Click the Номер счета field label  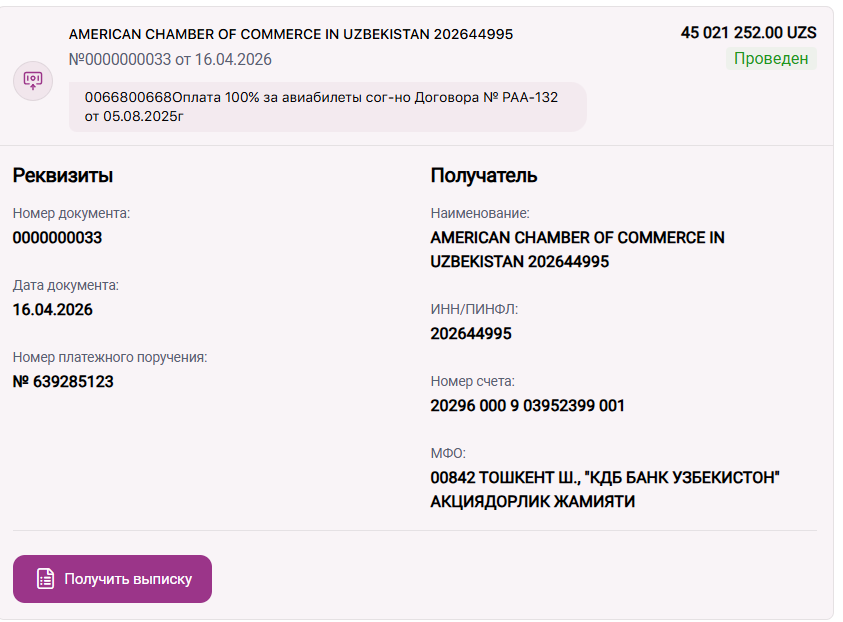pyautogui.click(x=472, y=381)
